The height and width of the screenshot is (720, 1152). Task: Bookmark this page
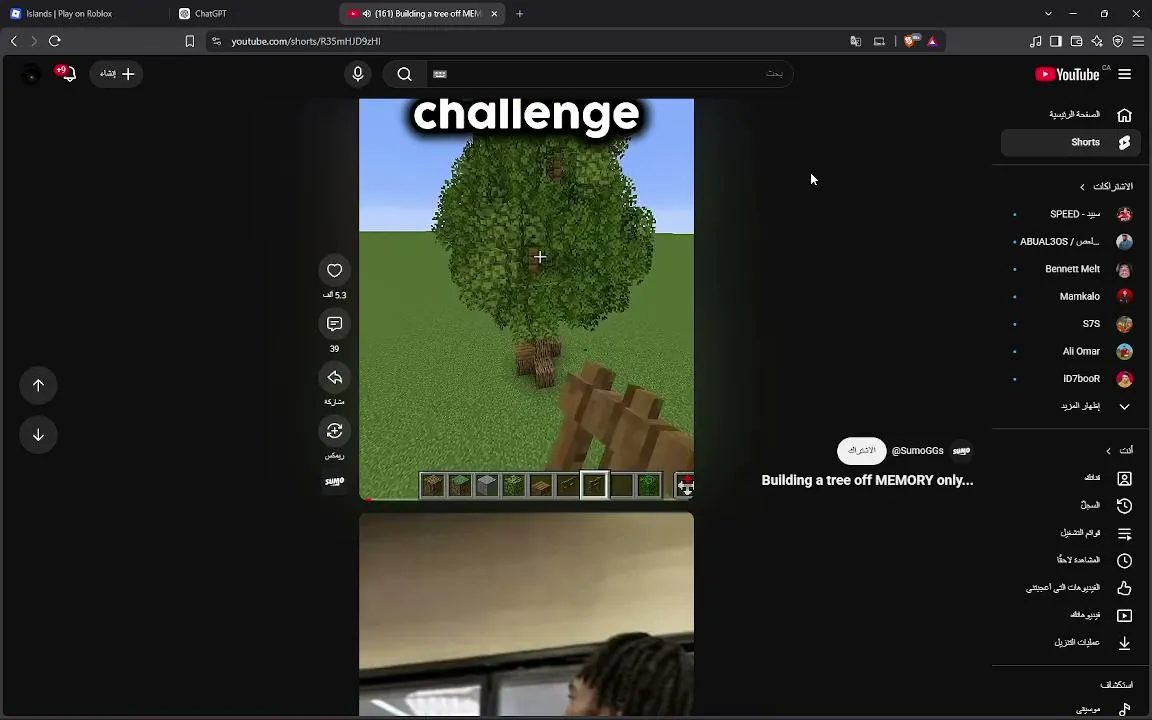[x=190, y=41]
